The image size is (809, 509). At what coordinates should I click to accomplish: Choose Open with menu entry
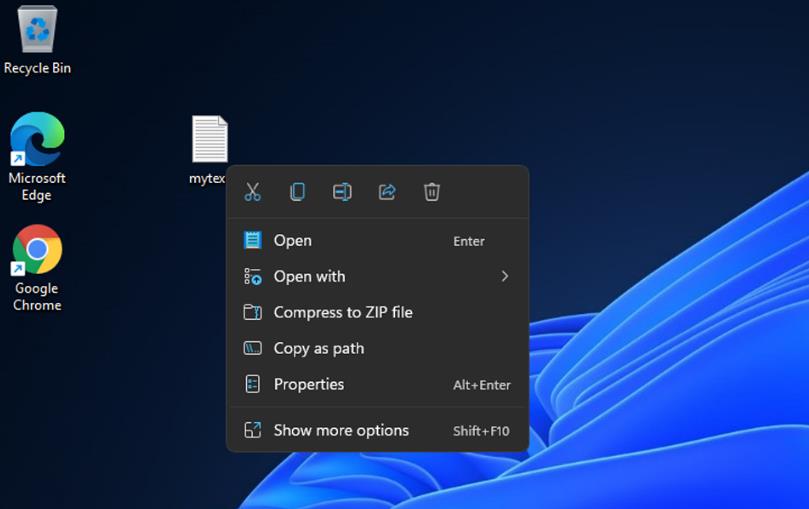click(378, 276)
